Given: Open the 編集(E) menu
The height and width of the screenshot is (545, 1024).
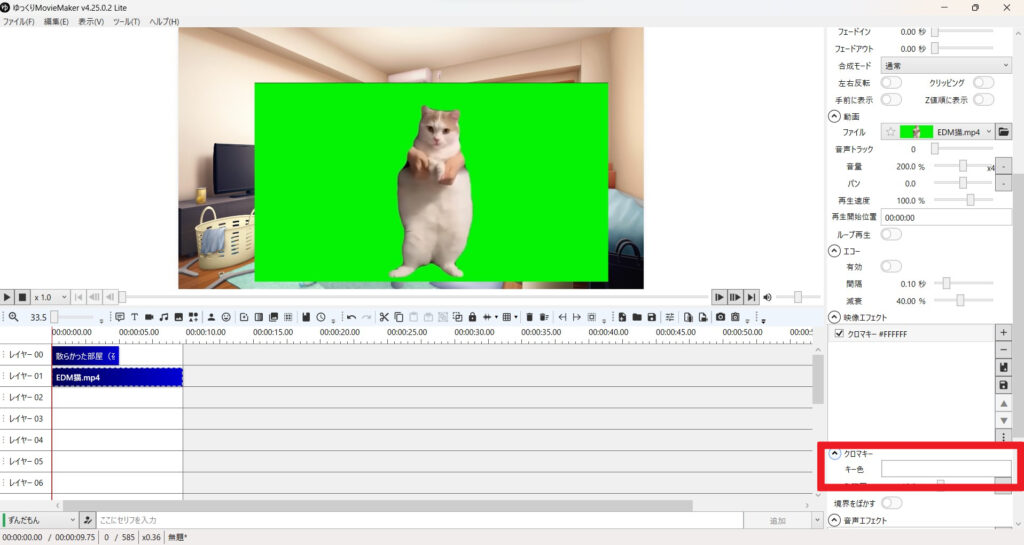Looking at the screenshot, I should point(56,22).
